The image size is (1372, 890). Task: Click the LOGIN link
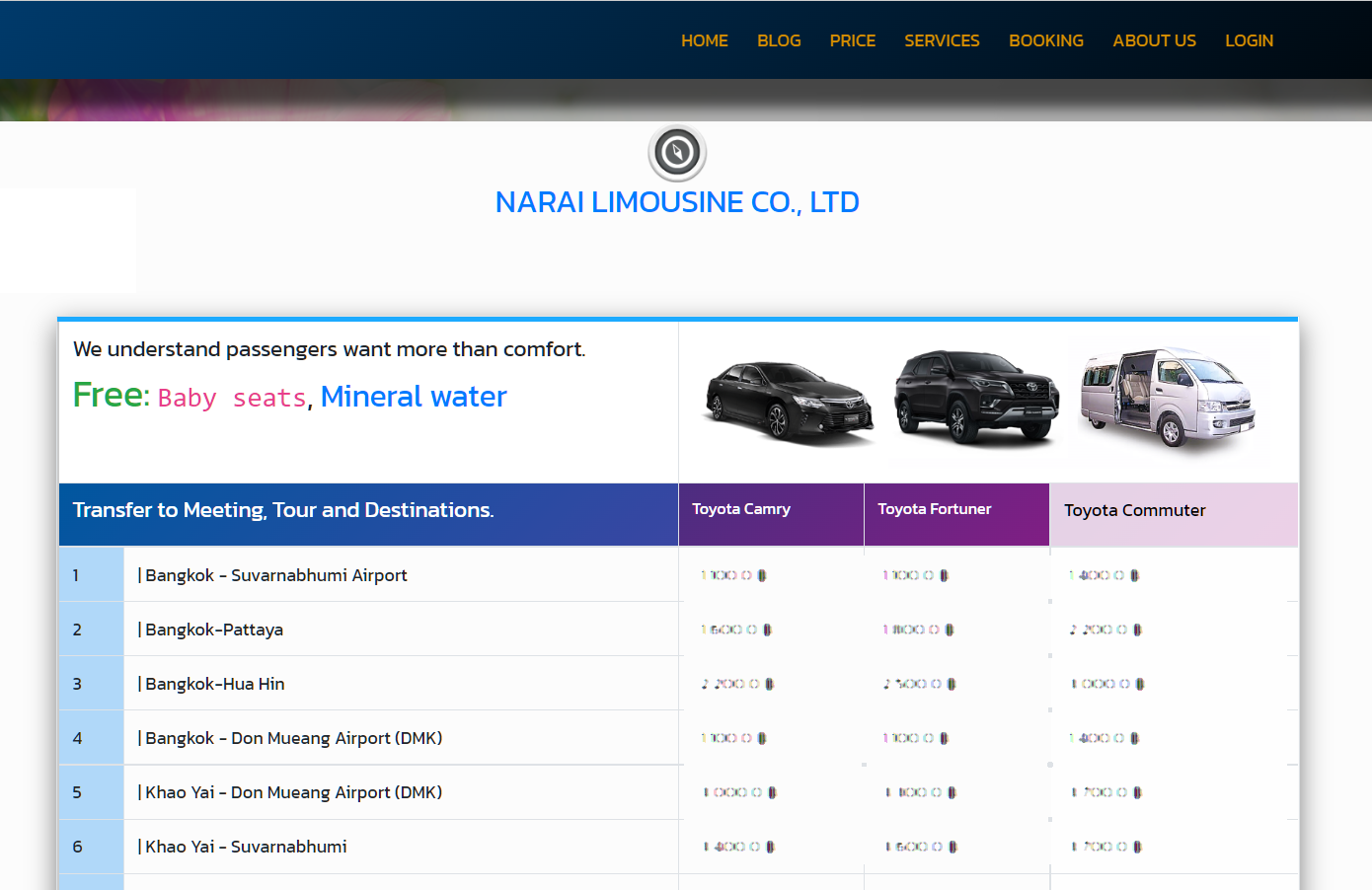pyautogui.click(x=1249, y=40)
